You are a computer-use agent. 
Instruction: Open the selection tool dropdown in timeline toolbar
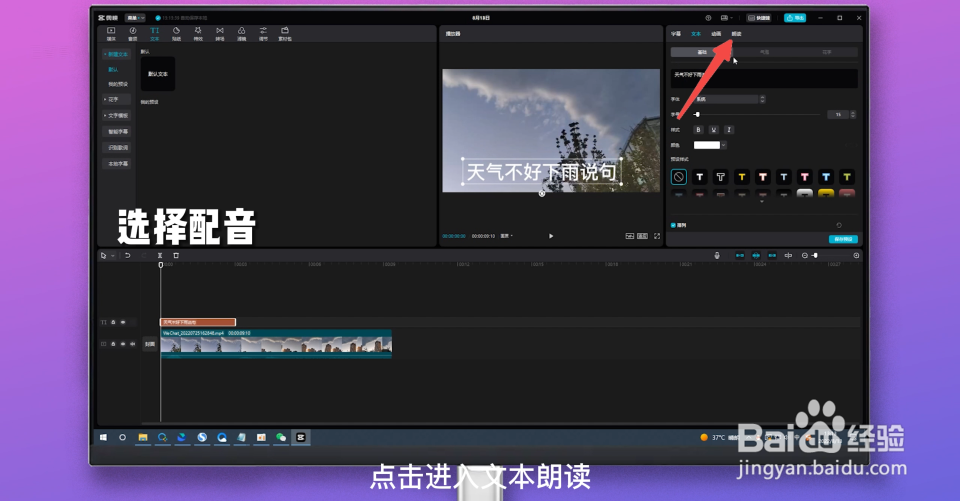pos(113,255)
